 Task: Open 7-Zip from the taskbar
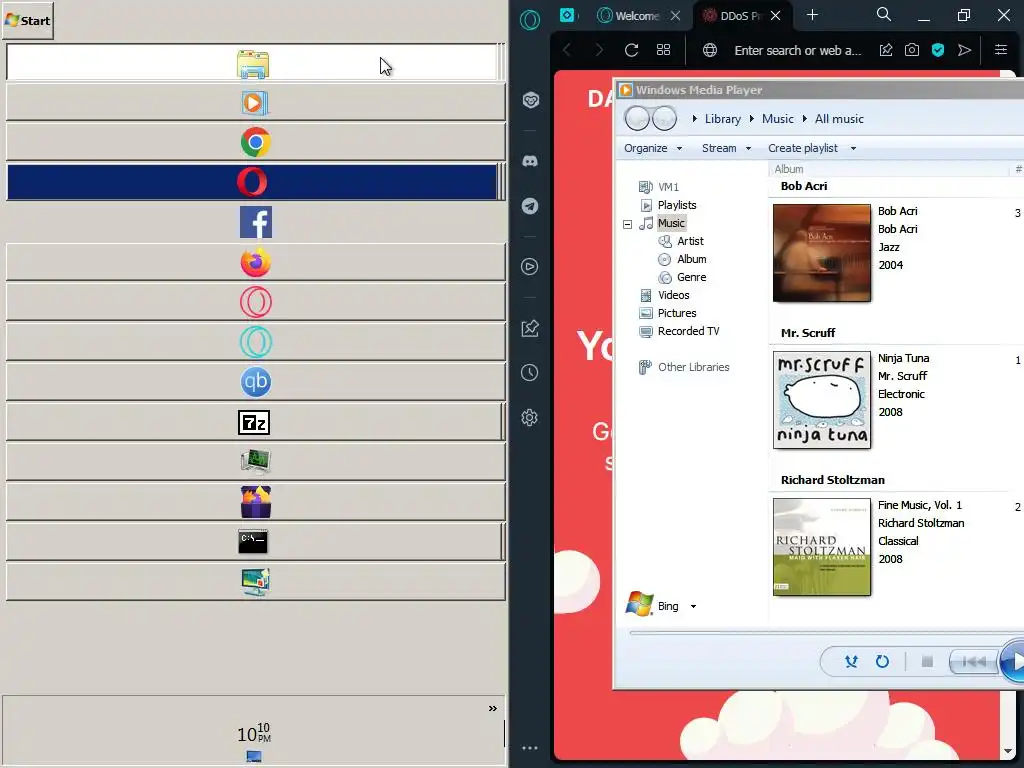click(x=253, y=423)
